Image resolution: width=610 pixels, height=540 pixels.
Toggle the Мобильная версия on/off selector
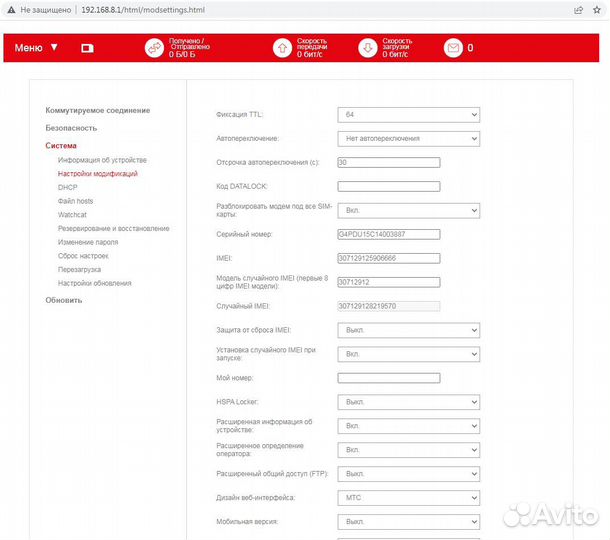click(408, 522)
